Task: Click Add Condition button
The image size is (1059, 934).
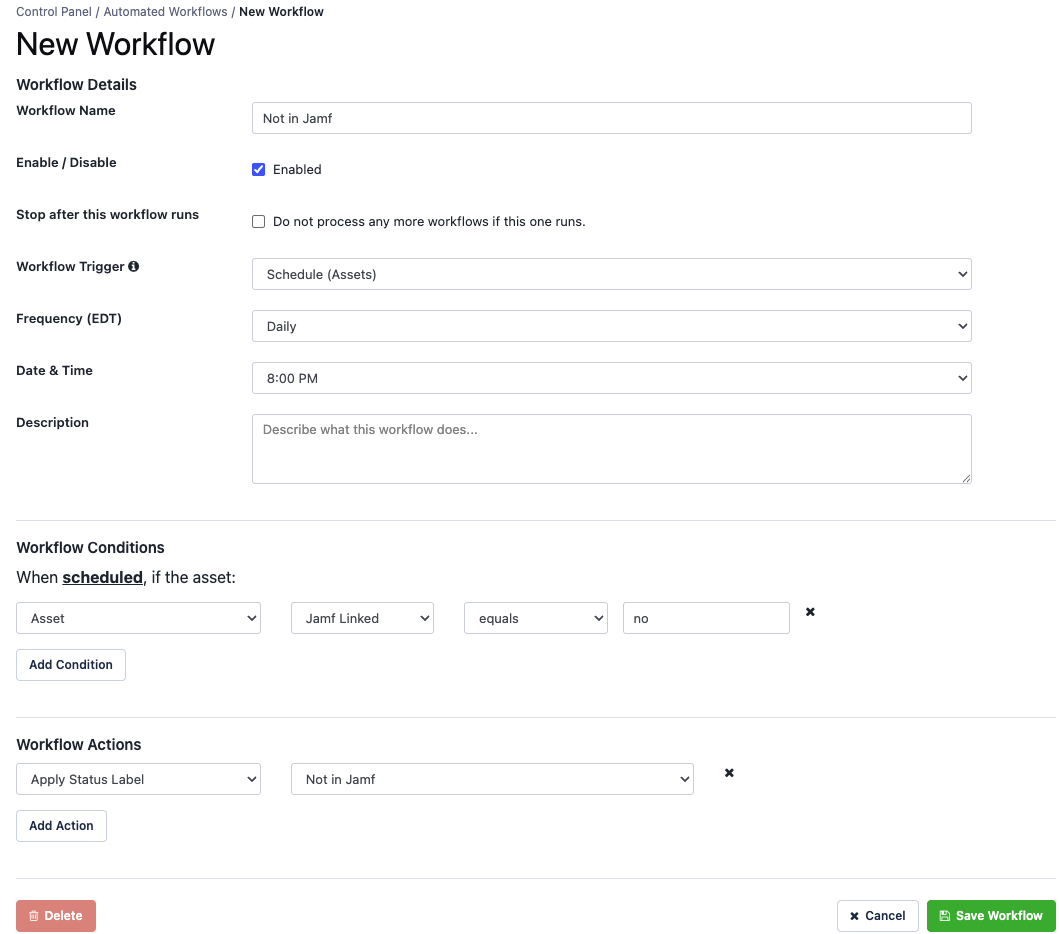Action: pyautogui.click(x=71, y=665)
